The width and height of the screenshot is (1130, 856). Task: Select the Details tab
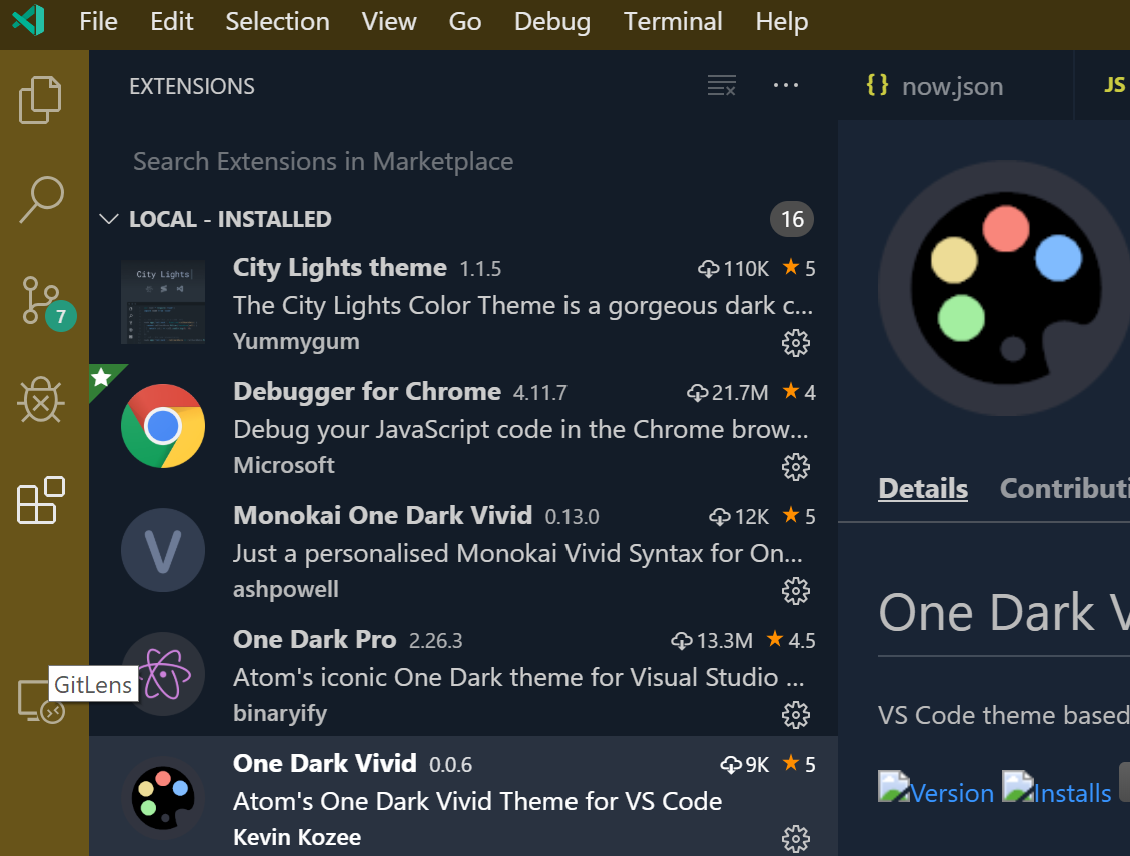pos(922,488)
